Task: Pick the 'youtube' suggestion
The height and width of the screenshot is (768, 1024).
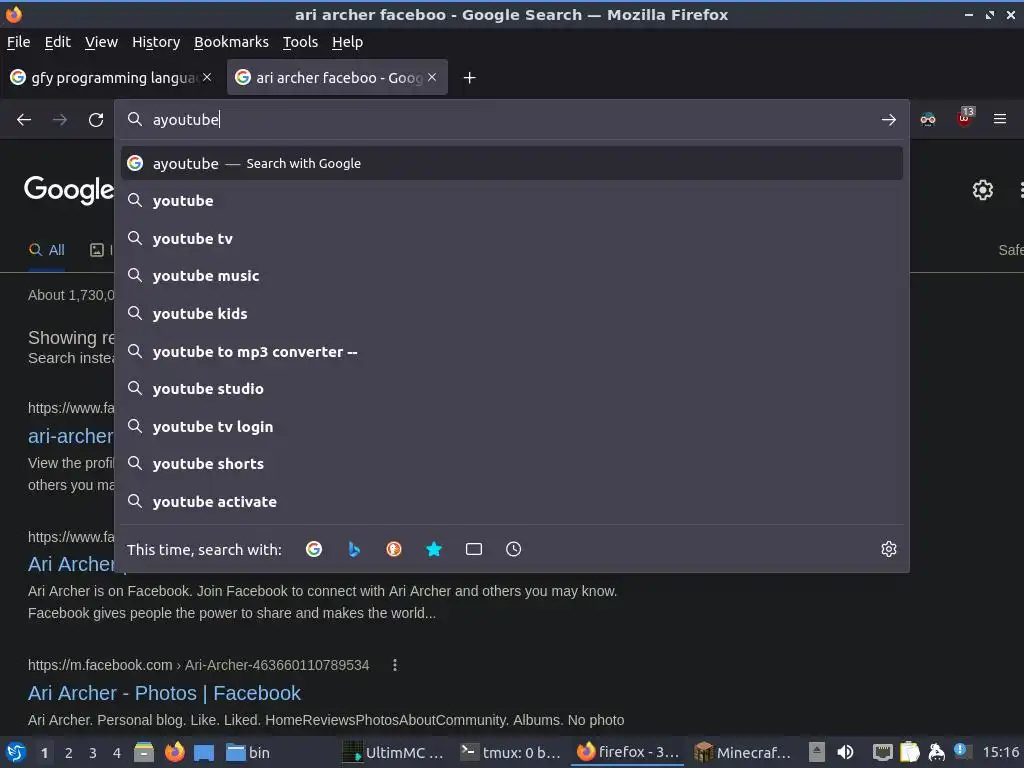Action: tap(511, 200)
